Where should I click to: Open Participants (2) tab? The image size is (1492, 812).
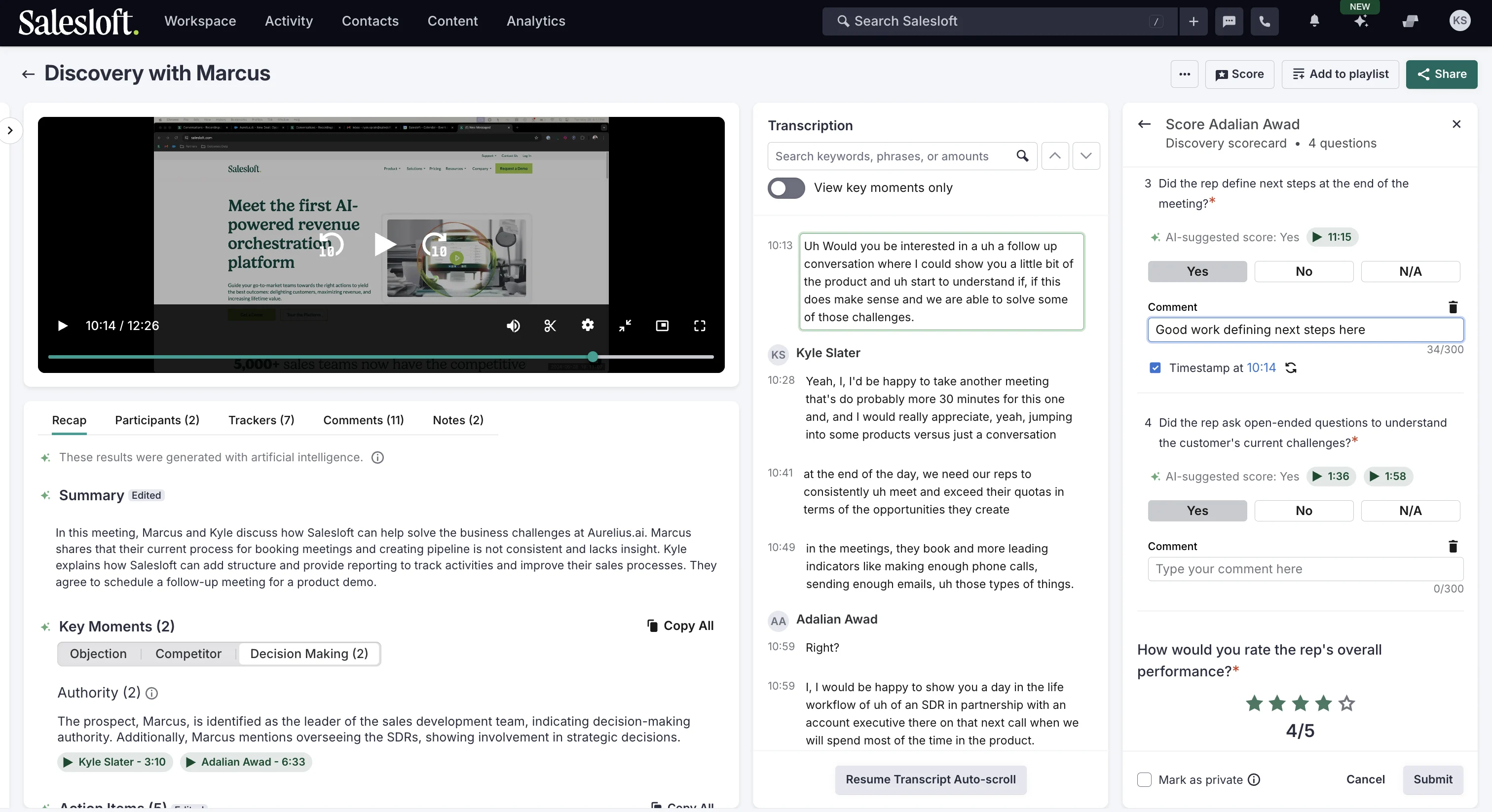tap(157, 420)
